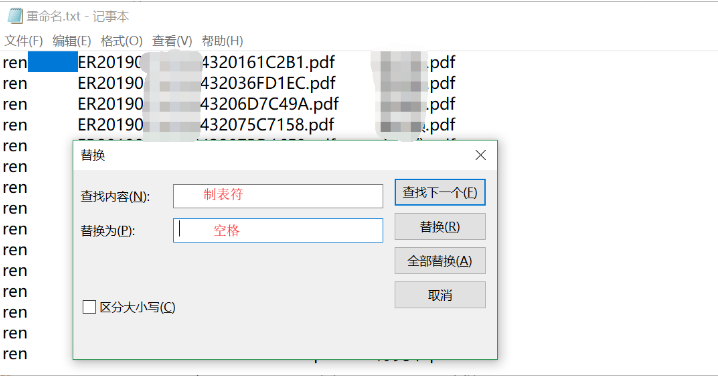The width and height of the screenshot is (718, 380).
Task: Click filename ending 432075C7158.pdf
Action: [206, 125]
